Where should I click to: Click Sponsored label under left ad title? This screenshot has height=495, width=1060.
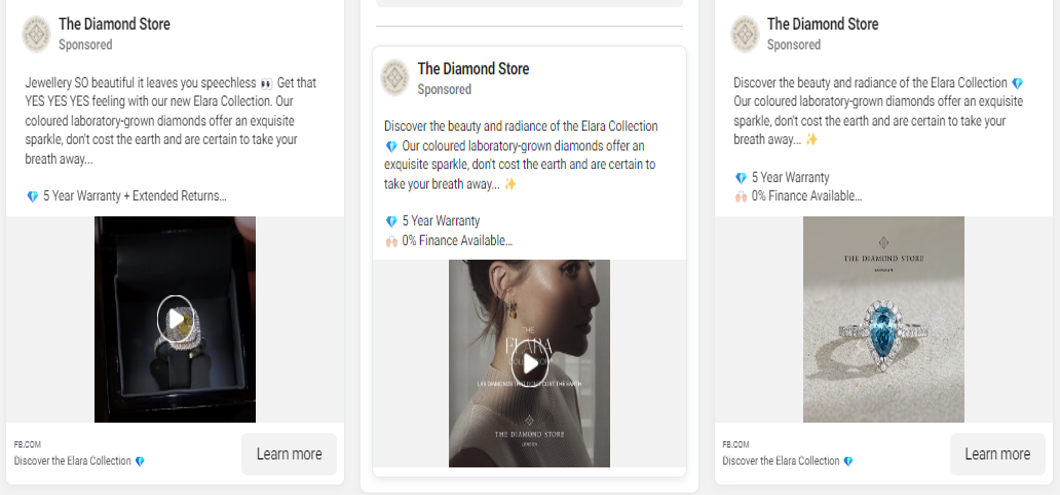[85, 45]
